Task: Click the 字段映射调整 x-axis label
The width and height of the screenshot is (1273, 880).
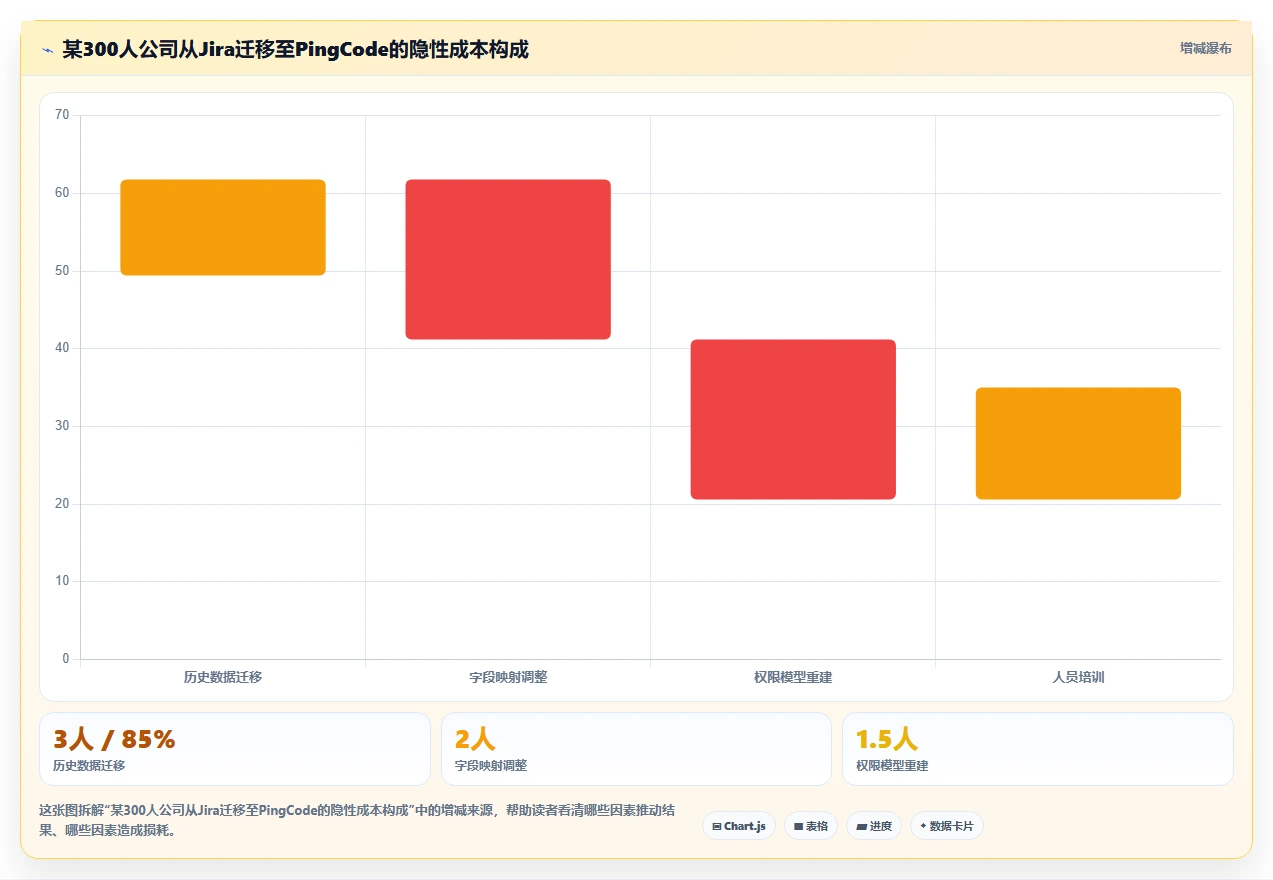Action: [x=508, y=677]
